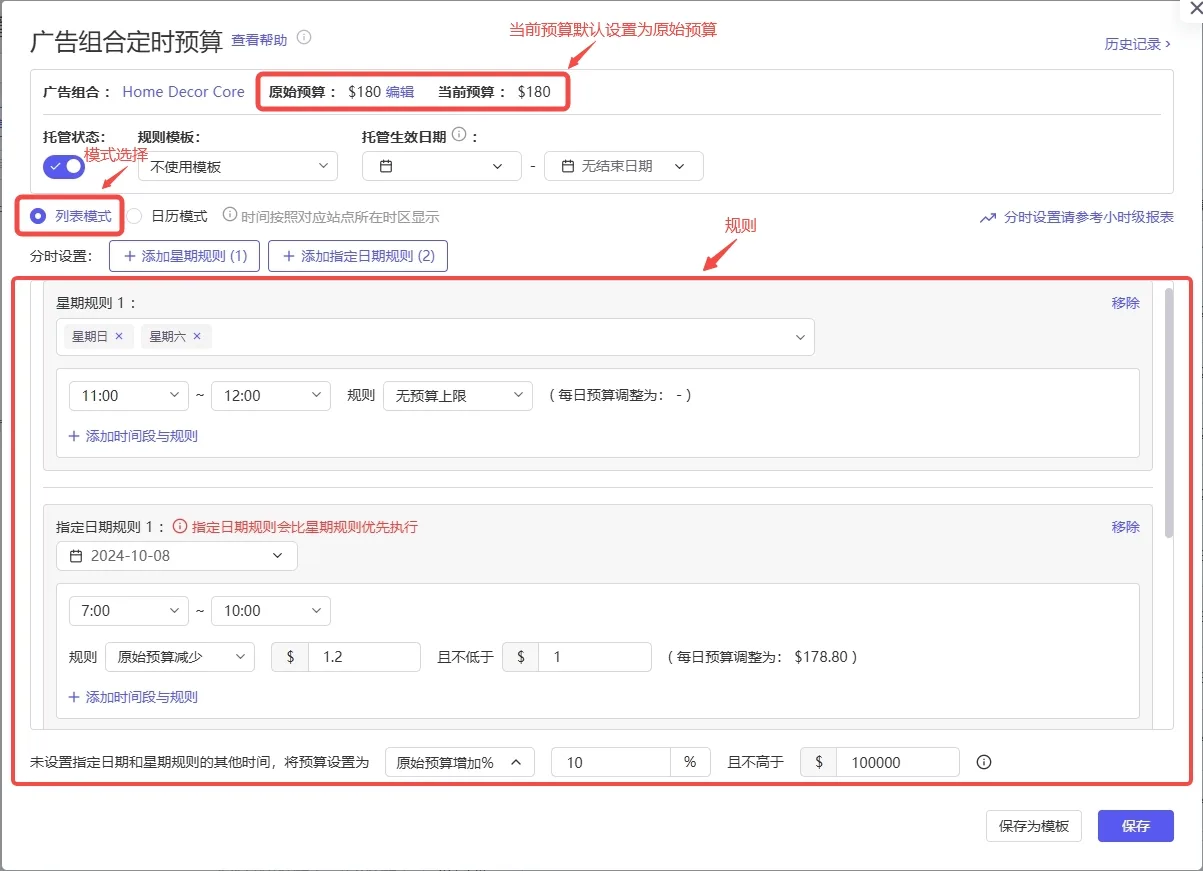1203x871 pixels.
Task: Open the 规则模板 dropdown showing 不使用模板
Action: point(238,166)
